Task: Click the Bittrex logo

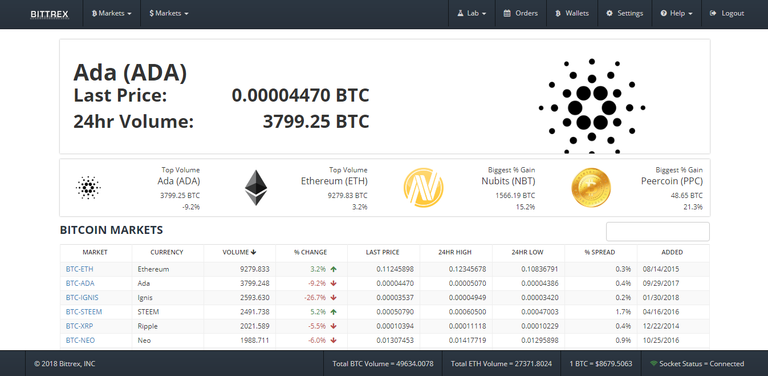Action: click(x=49, y=14)
